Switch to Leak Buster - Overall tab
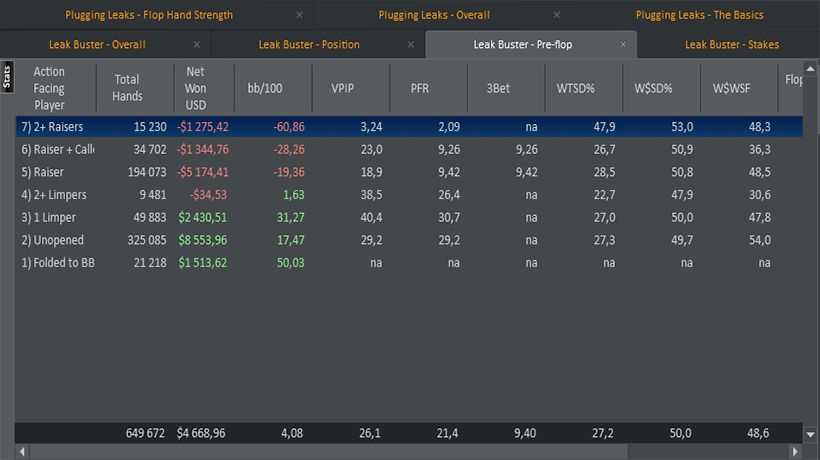 [97, 44]
